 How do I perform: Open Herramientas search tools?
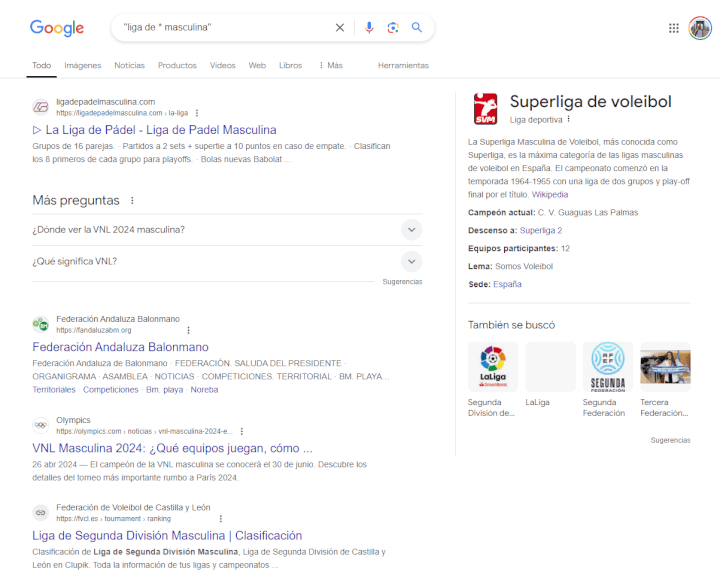403,65
